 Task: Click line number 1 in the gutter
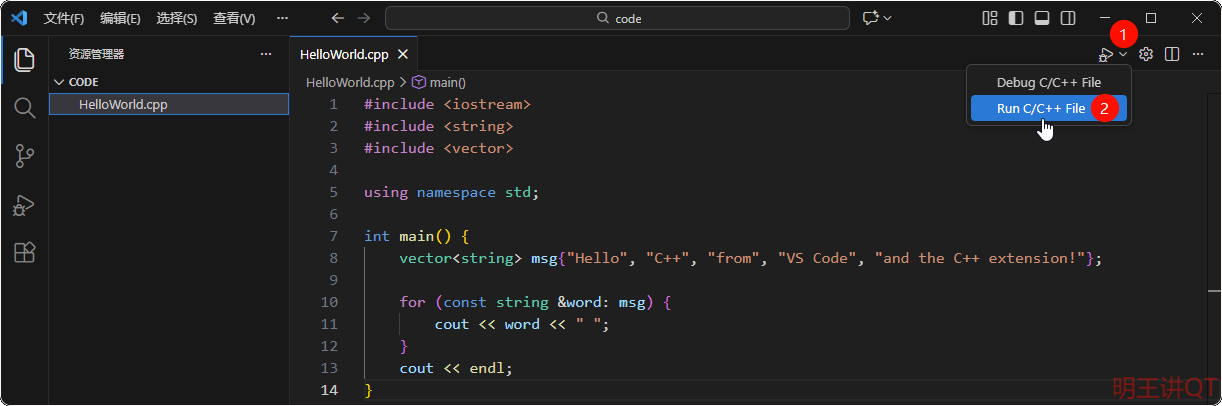[x=334, y=104]
